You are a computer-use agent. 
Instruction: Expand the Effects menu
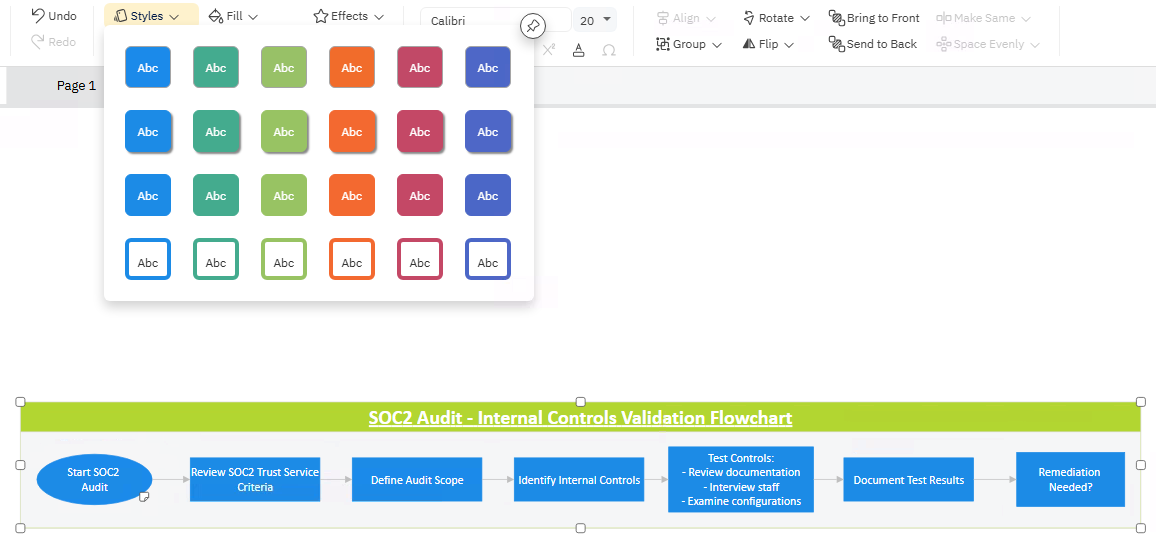pyautogui.click(x=348, y=16)
